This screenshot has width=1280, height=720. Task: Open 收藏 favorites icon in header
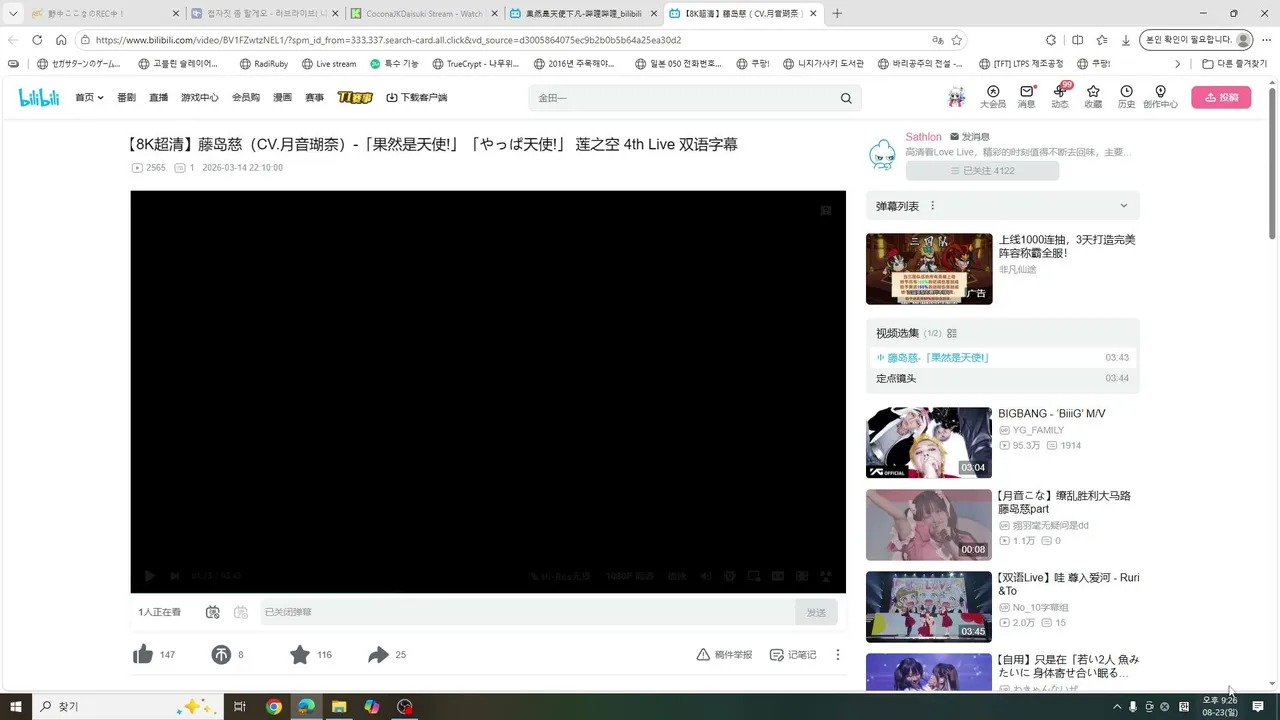click(x=1093, y=96)
